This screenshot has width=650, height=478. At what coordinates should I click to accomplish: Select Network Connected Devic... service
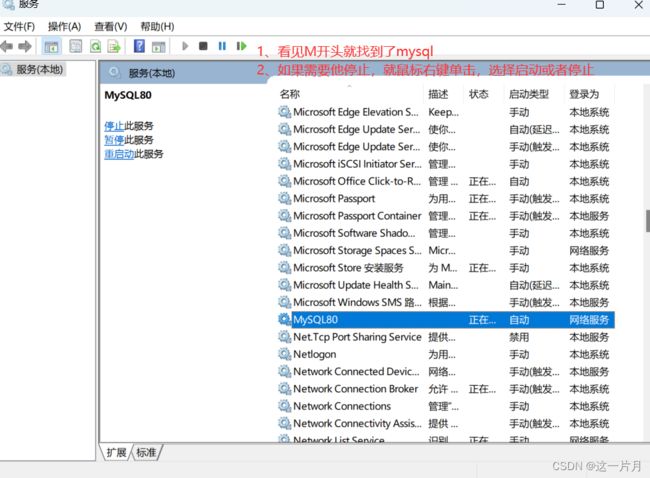[x=446, y=371]
